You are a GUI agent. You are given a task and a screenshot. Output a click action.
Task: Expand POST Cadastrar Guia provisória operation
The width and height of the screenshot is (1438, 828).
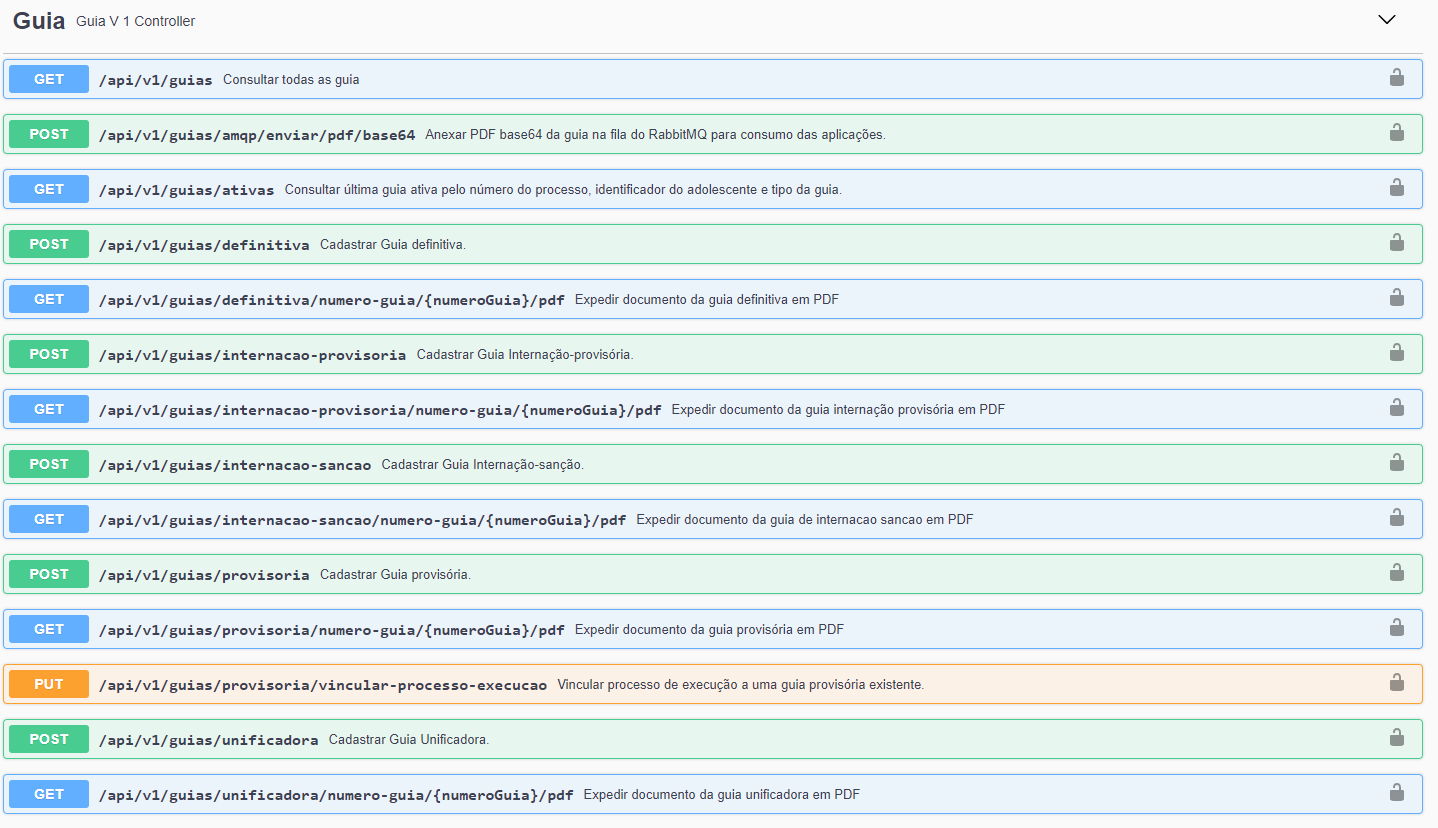pos(394,575)
